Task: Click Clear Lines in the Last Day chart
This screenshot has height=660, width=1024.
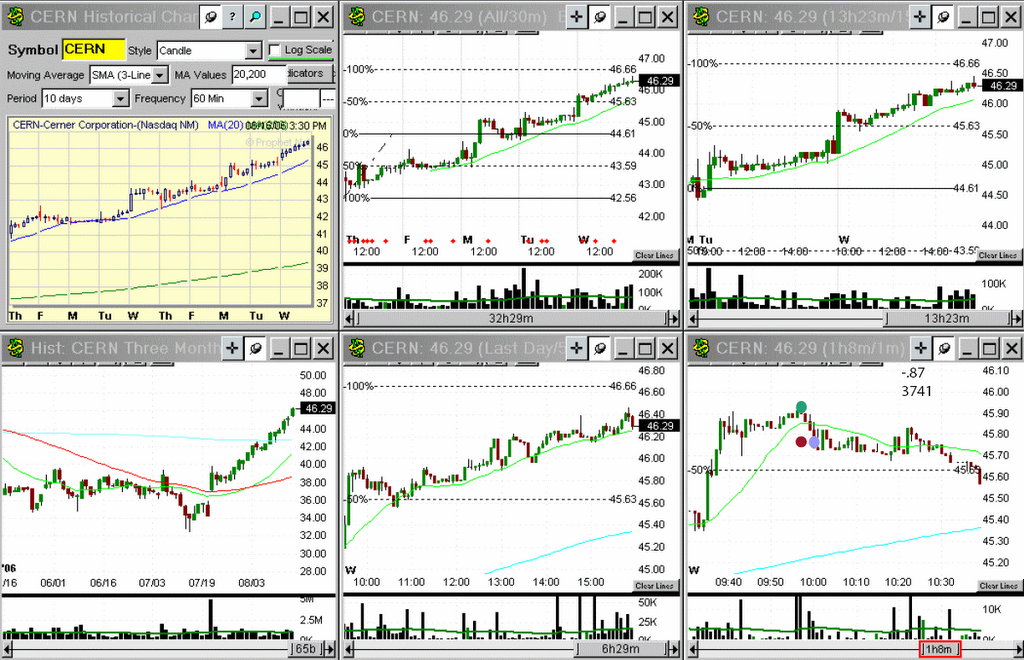Action: [654, 586]
